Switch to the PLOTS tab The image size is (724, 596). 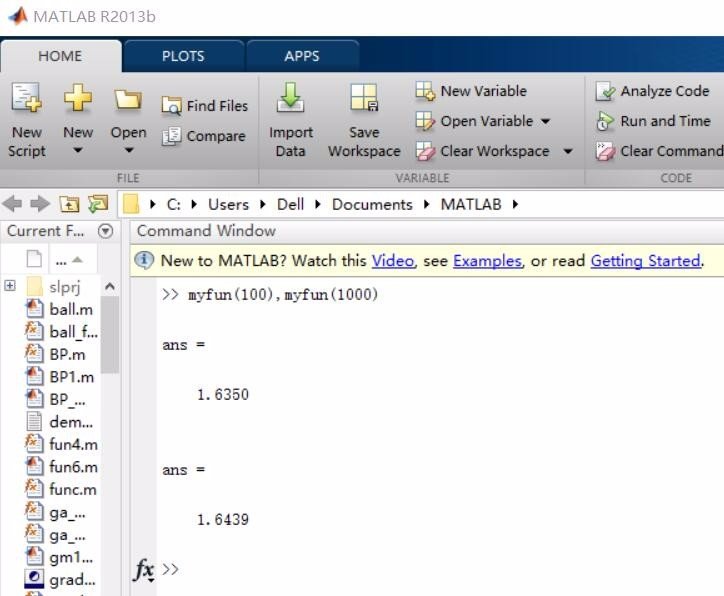pyautogui.click(x=183, y=56)
